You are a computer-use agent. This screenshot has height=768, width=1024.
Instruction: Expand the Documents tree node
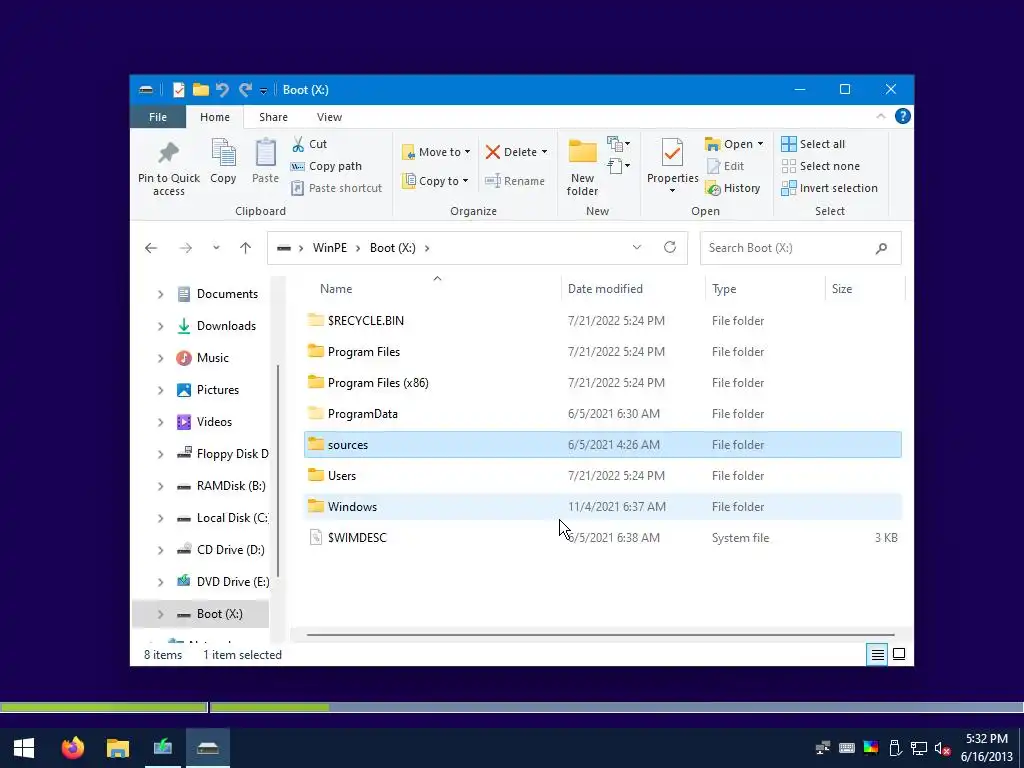[160, 295]
